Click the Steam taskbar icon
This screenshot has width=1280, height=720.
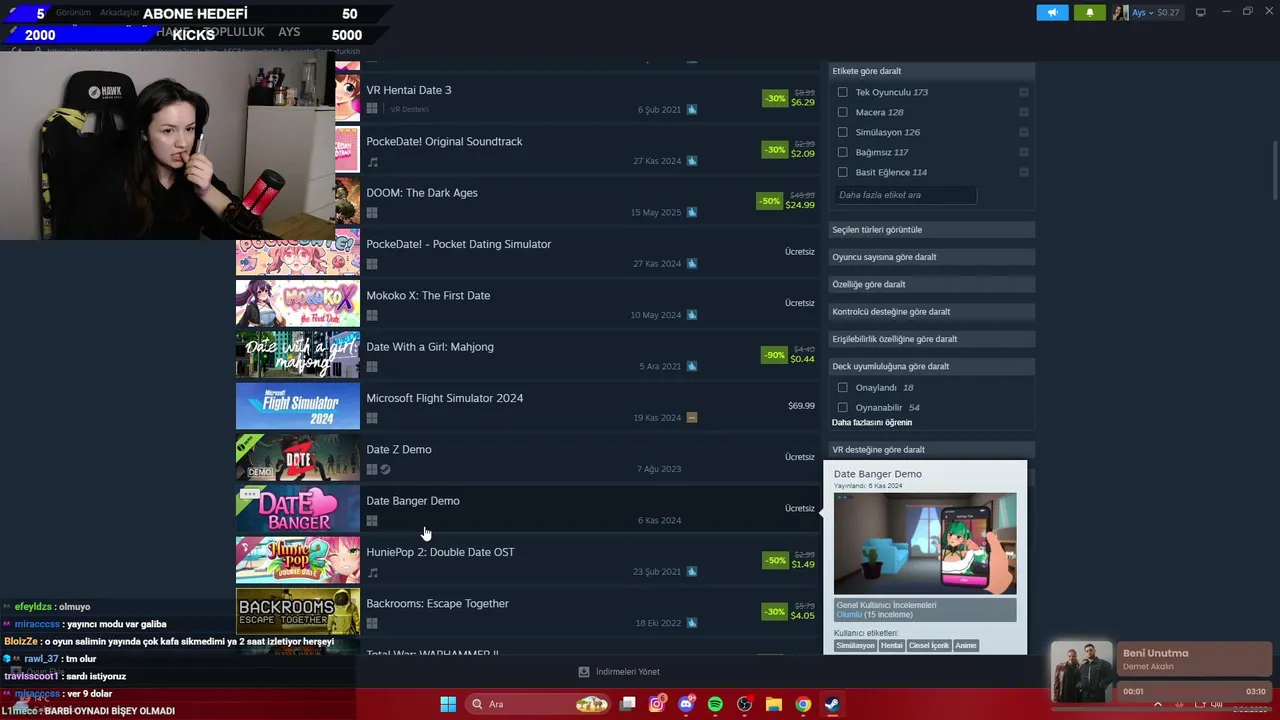pyautogui.click(x=832, y=704)
